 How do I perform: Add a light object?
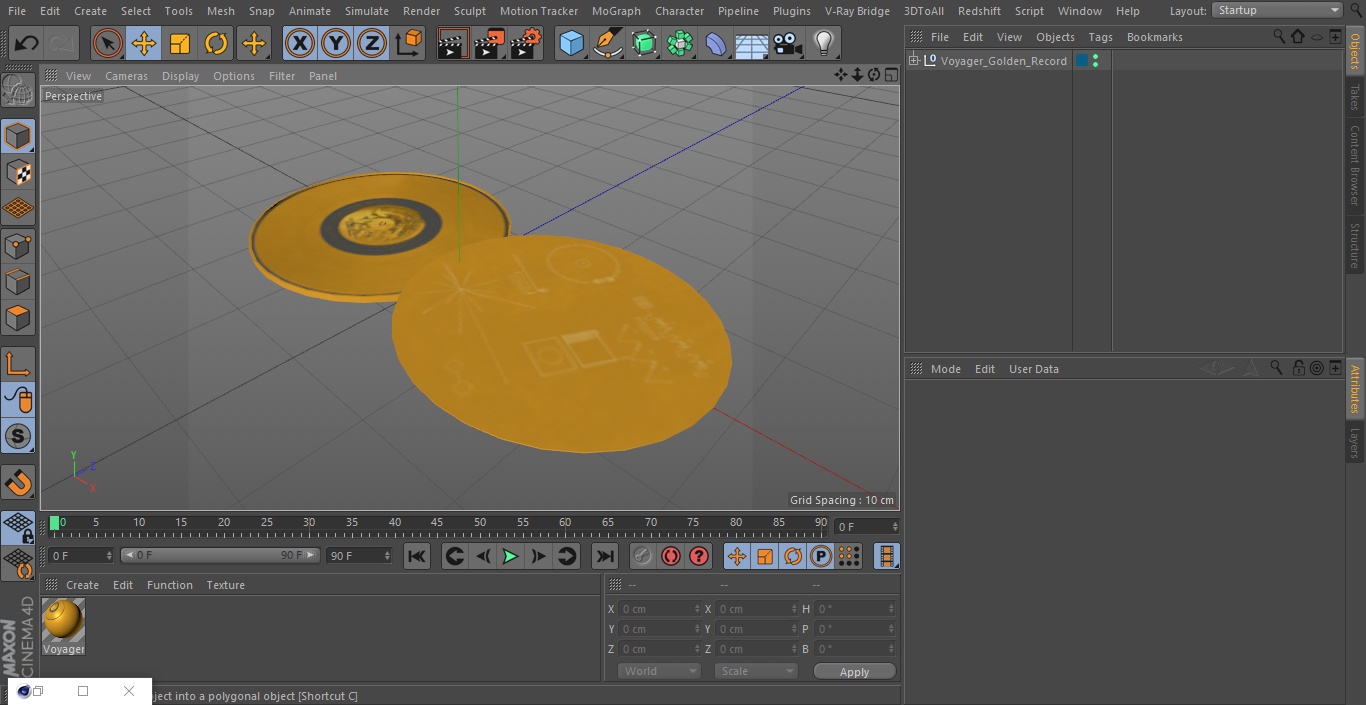(823, 44)
